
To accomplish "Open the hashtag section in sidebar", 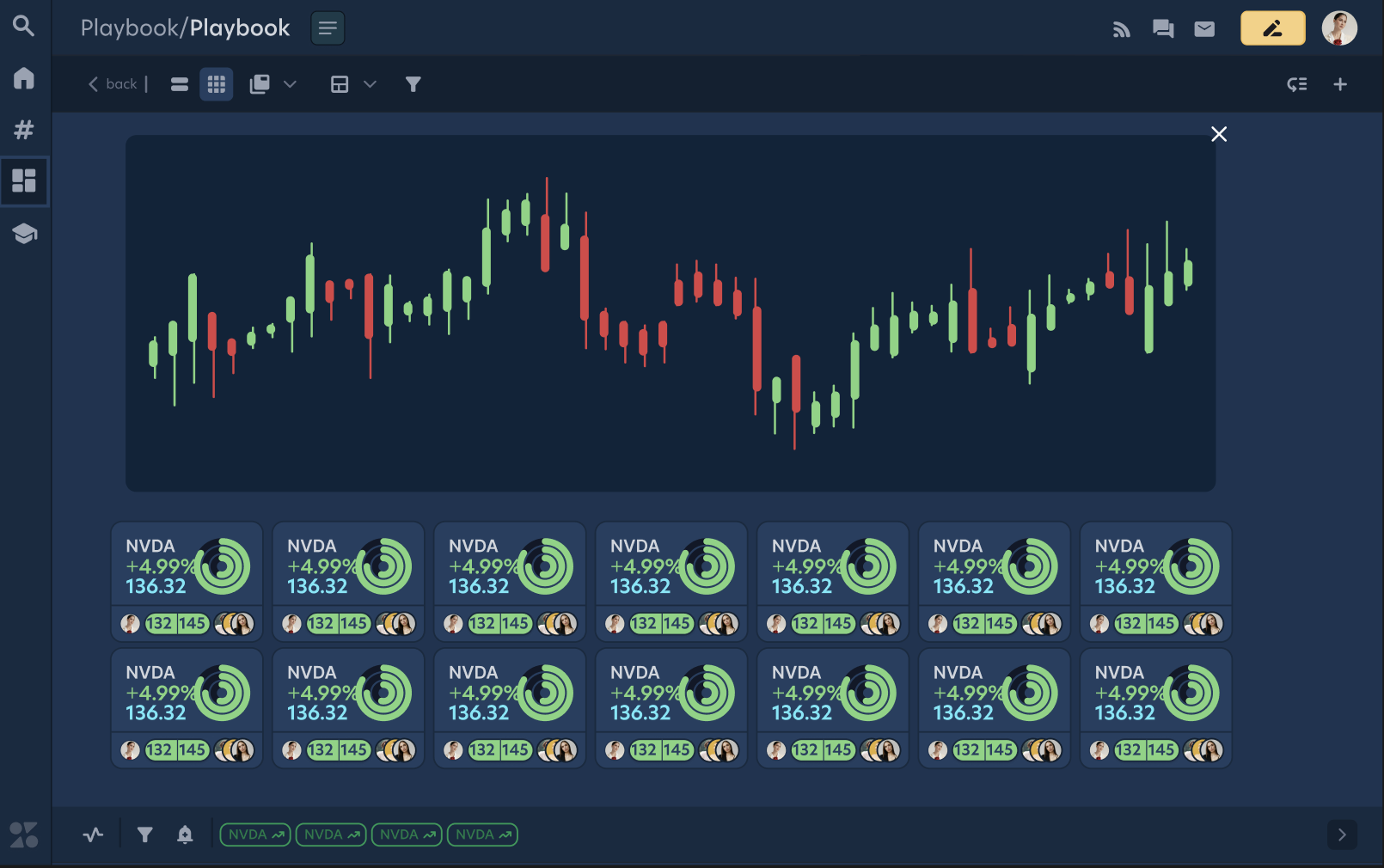I will point(24,130).
